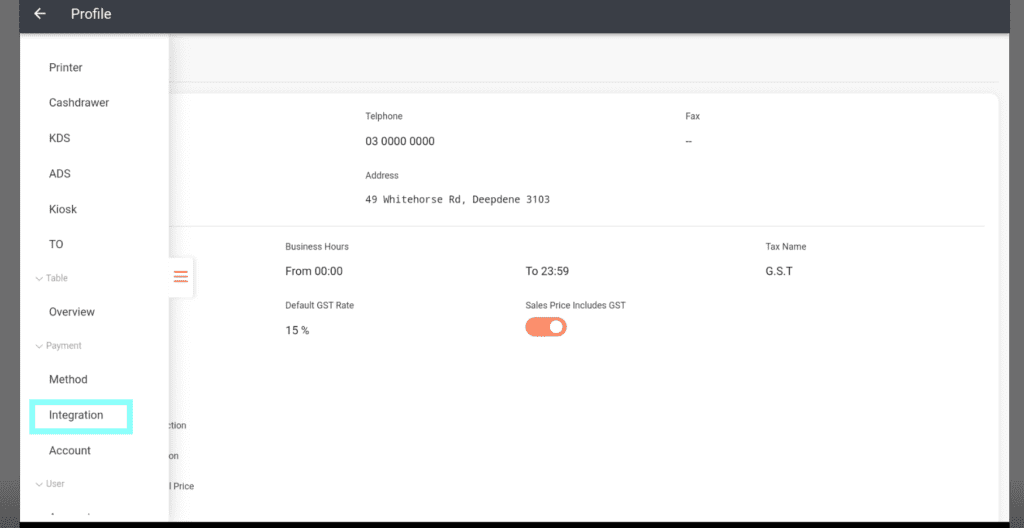This screenshot has width=1024, height=528.
Task: Open Payment Account menu item
Action: click(70, 451)
